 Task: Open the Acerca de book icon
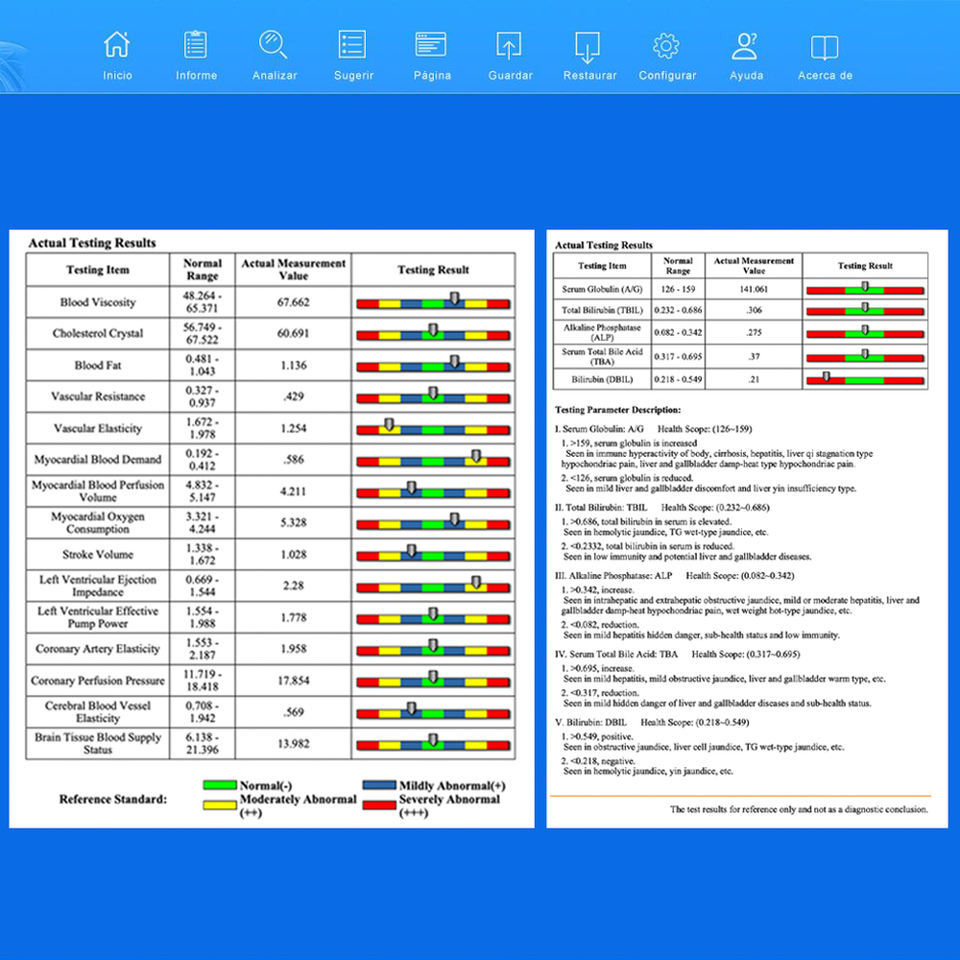[824, 47]
